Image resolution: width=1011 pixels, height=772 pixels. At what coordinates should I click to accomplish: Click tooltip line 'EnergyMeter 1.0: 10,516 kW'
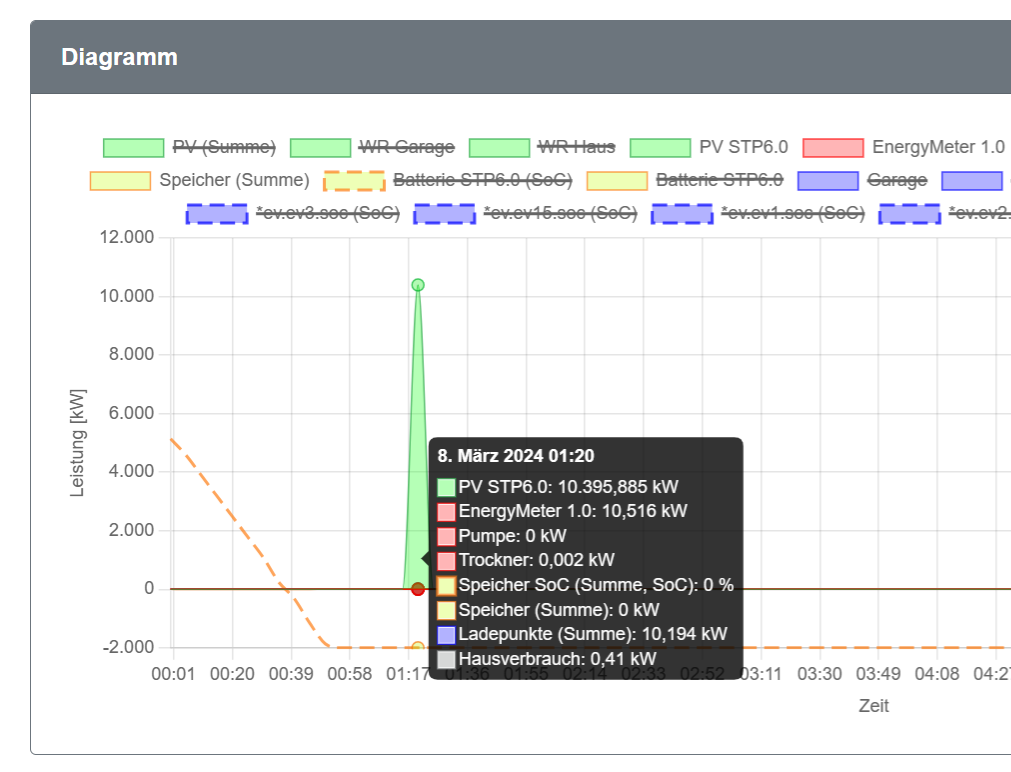coord(573,511)
